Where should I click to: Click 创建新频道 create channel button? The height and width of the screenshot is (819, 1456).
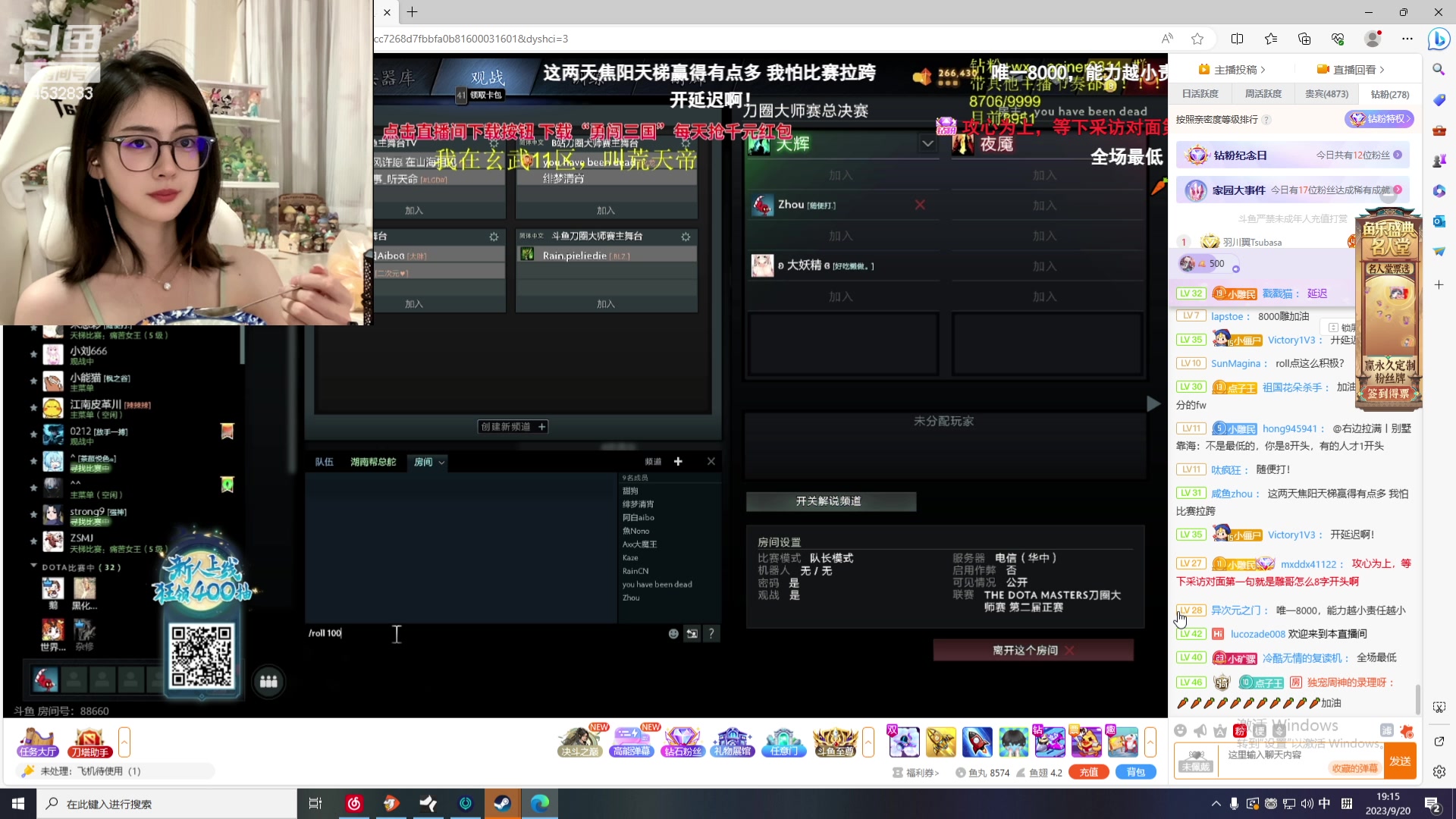coord(513,427)
